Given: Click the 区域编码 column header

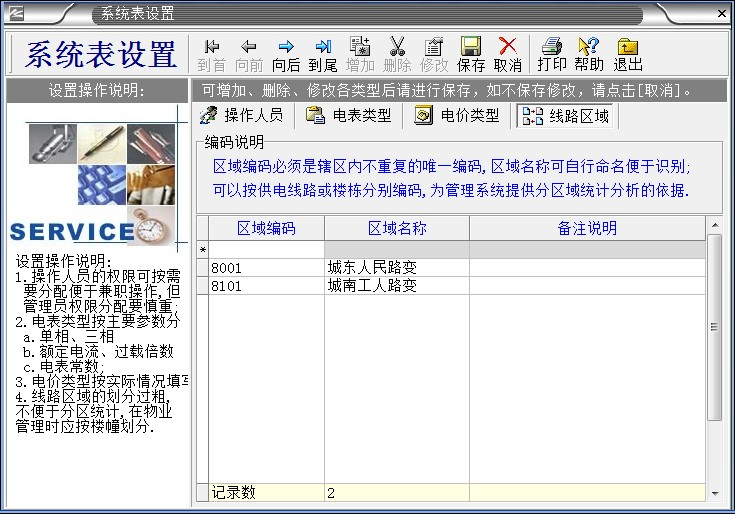Looking at the screenshot, I should click(x=266, y=228).
